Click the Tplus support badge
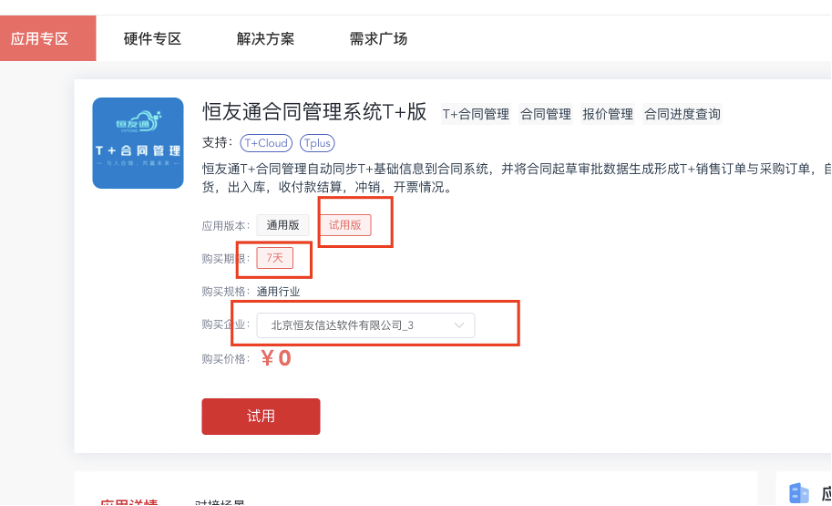This screenshot has height=506, width=832. [x=317, y=143]
